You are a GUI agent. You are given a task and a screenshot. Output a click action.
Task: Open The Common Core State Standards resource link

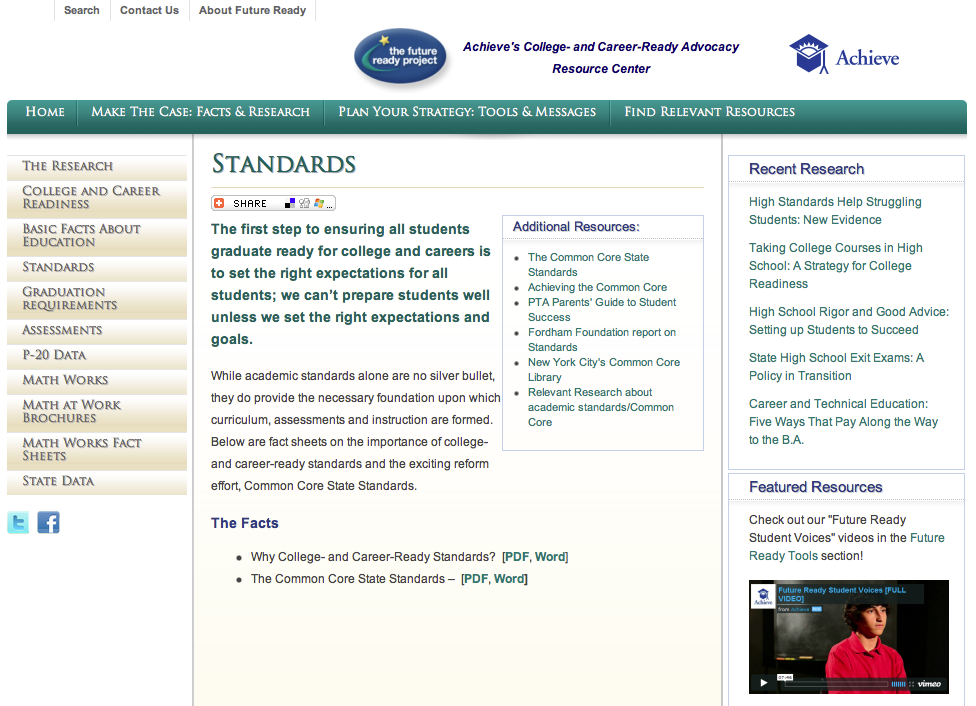pos(588,265)
